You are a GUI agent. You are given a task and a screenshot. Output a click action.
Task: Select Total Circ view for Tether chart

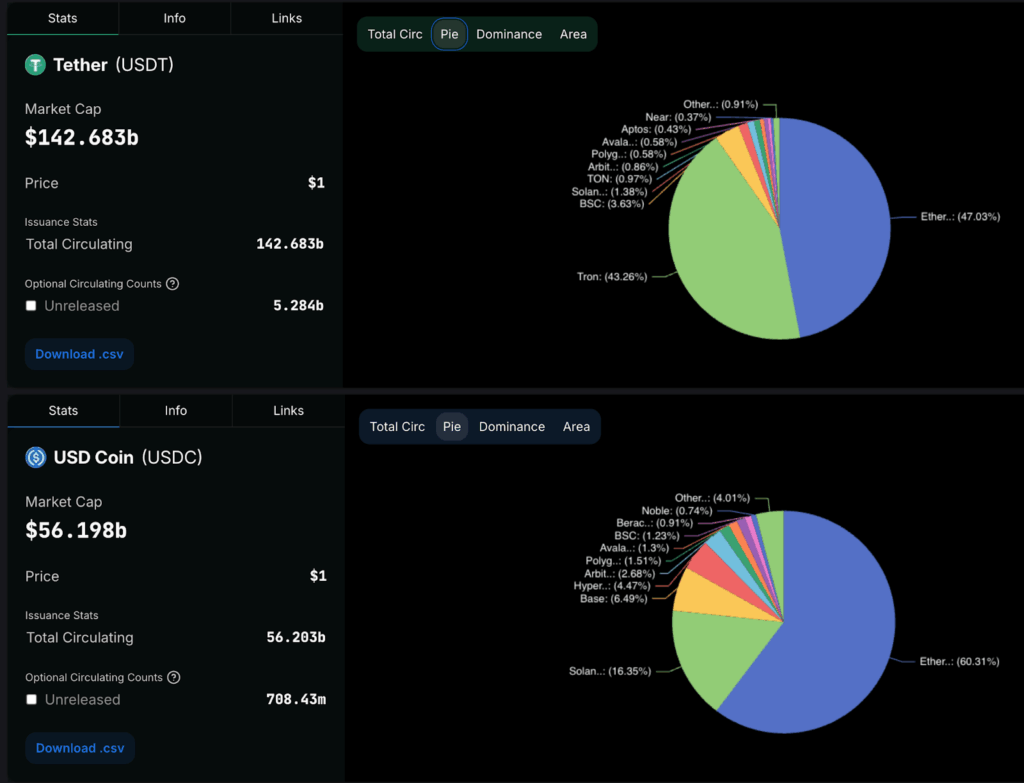click(395, 34)
